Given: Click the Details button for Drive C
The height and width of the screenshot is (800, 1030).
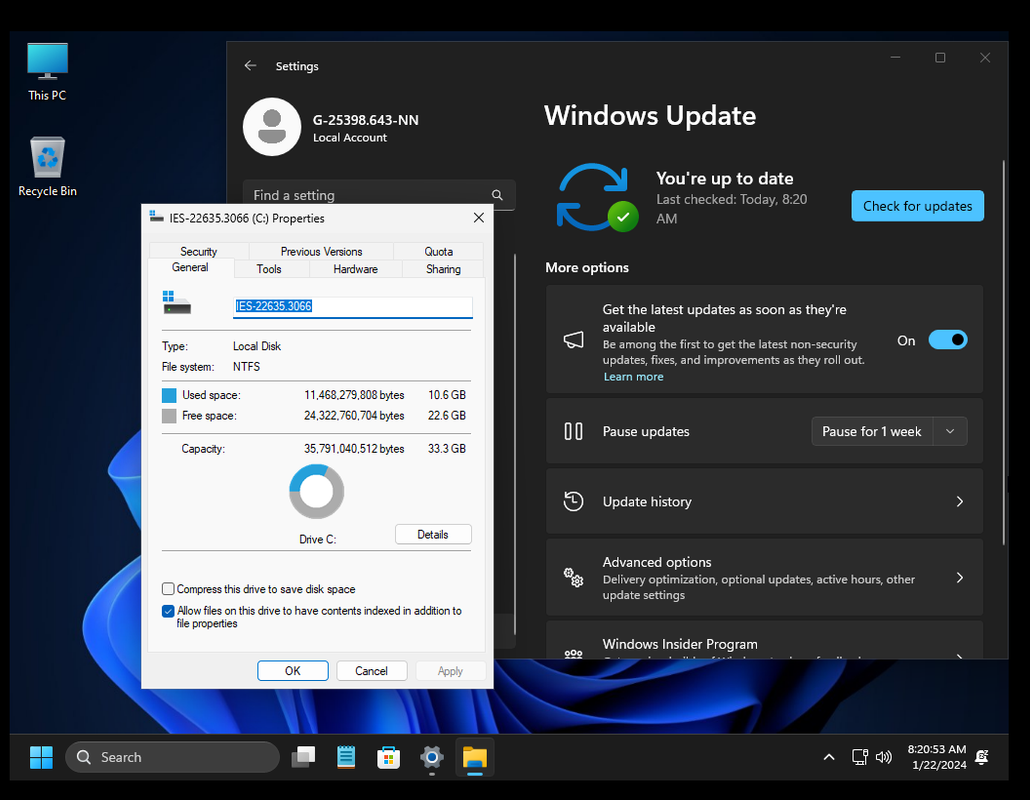Looking at the screenshot, I should 433,534.
